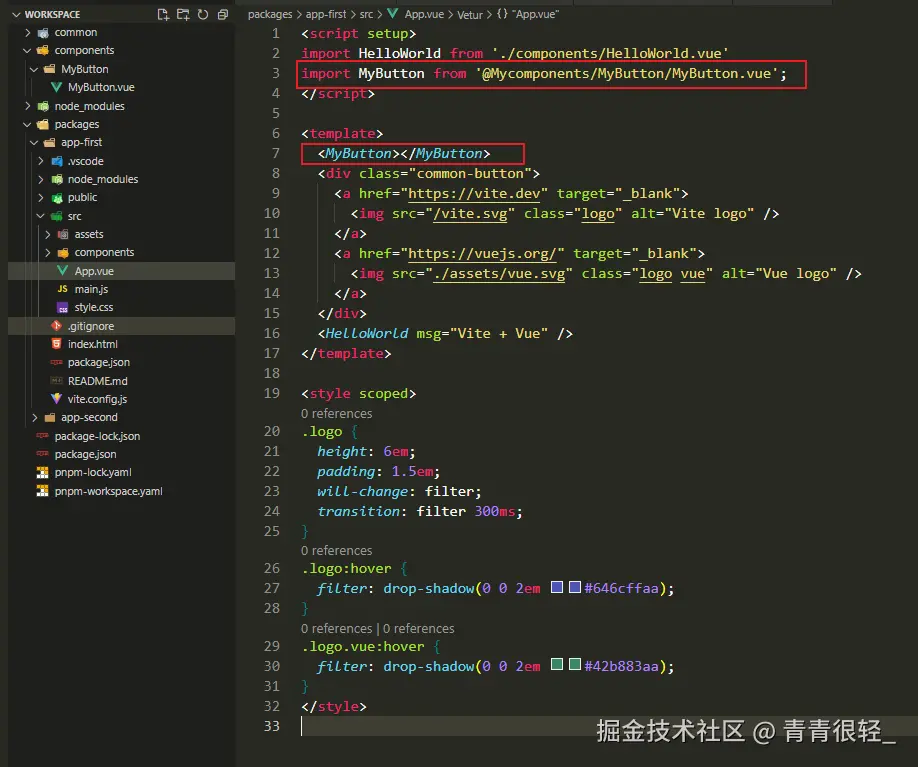The width and height of the screenshot is (918, 767).
Task: Refresh the explorer with the refresh icon
Action: [203, 15]
